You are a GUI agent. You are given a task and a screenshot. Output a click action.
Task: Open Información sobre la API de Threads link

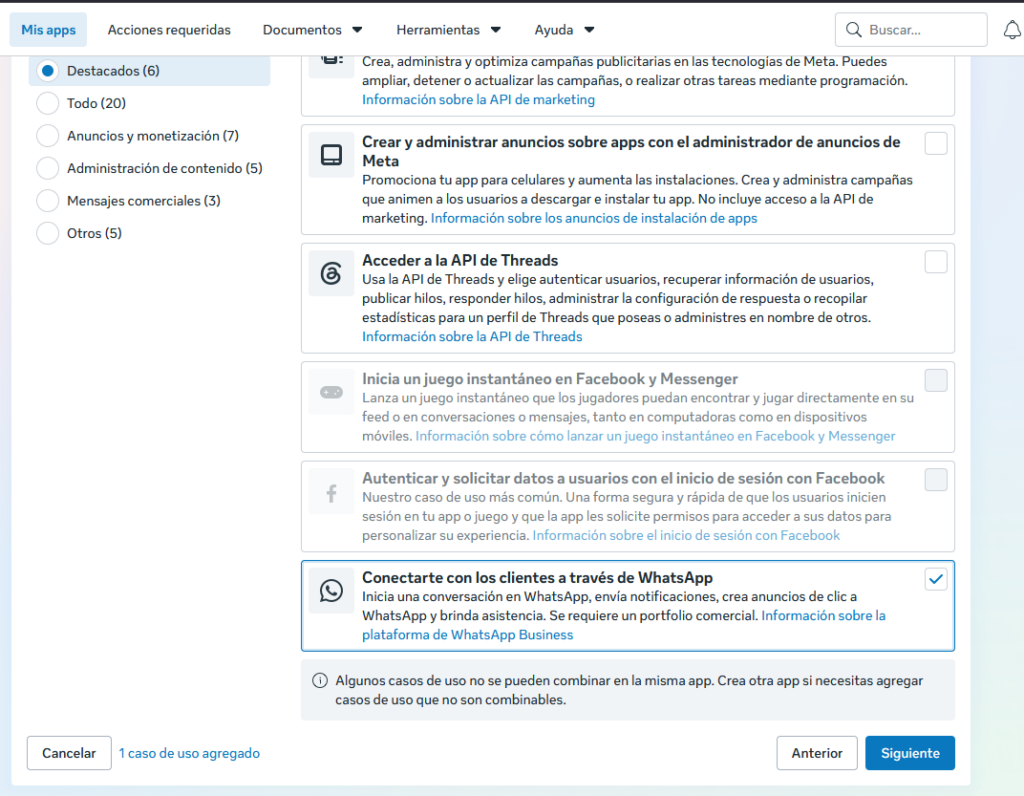coord(472,336)
